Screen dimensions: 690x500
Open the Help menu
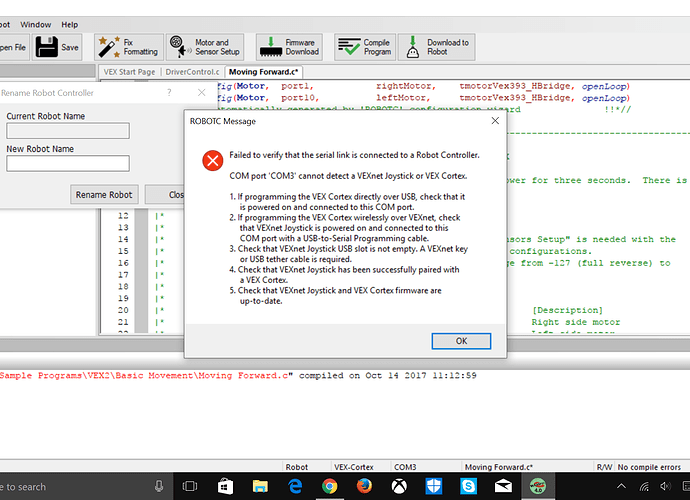tap(70, 25)
